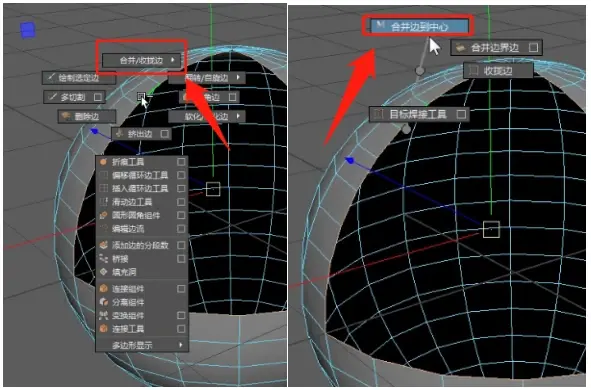Click the 插入循环边工具 grid icon
This screenshot has width=591, height=390.
click(104, 188)
